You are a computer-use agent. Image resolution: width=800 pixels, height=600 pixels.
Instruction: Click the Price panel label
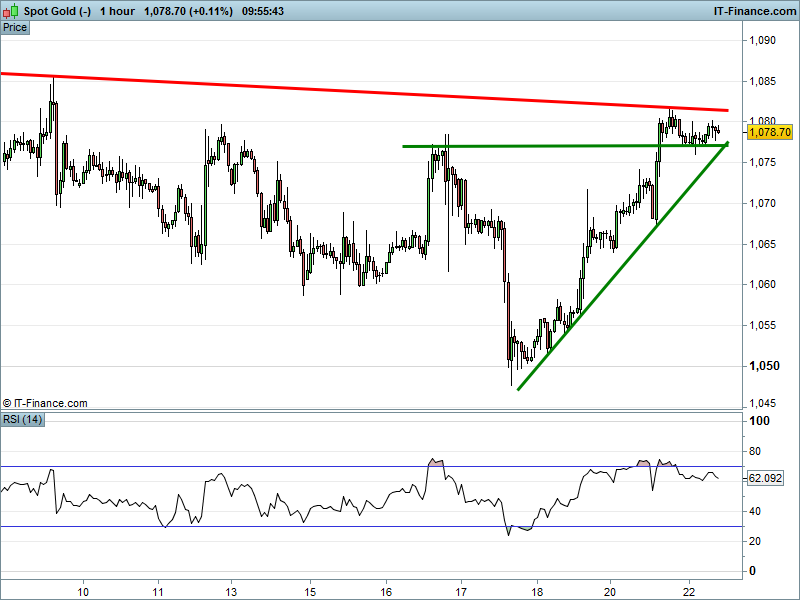[15, 27]
